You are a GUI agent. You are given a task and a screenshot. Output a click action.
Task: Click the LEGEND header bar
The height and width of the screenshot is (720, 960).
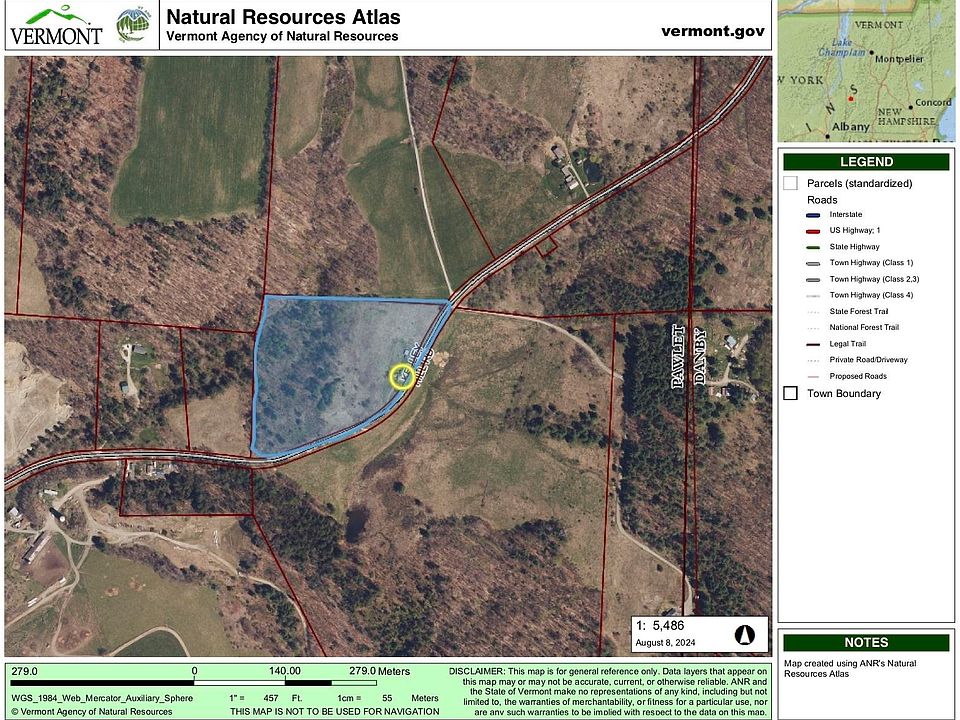866,162
